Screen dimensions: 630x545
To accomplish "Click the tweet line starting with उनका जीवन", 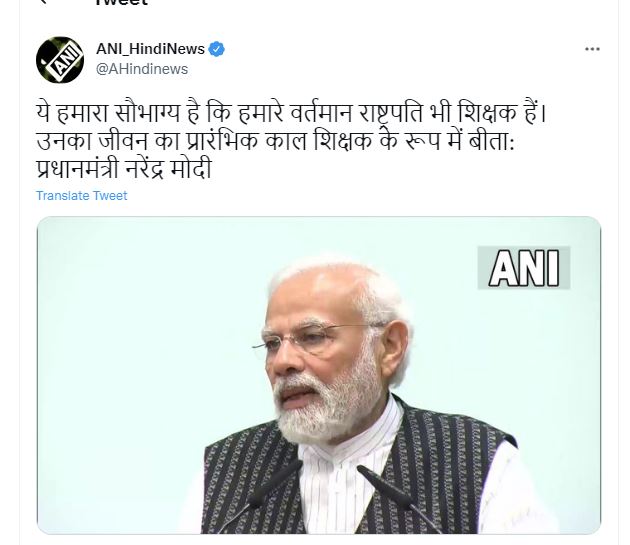I will pyautogui.click(x=275, y=141).
